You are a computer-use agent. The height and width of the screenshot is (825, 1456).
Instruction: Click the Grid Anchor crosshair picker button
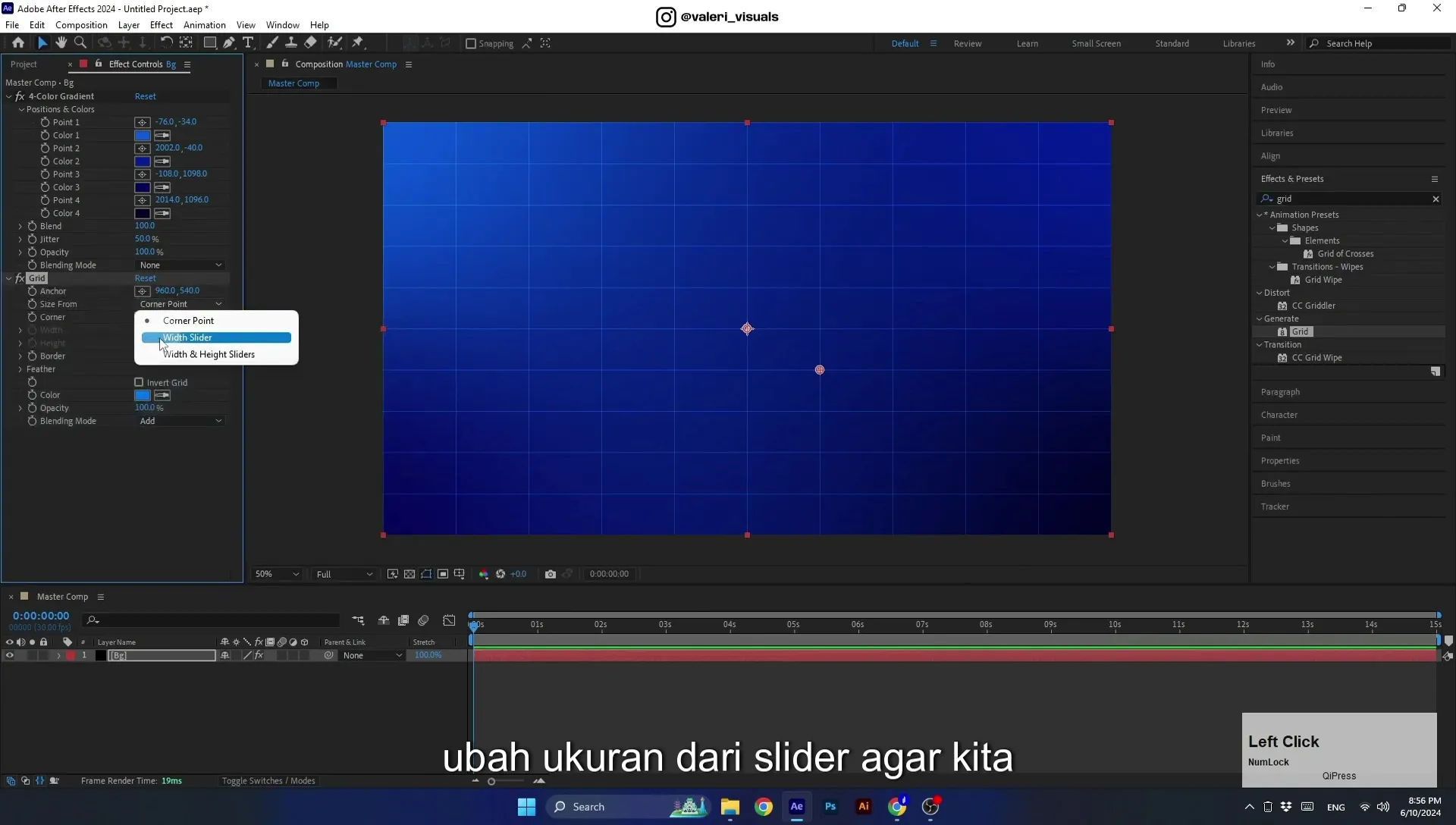142,291
